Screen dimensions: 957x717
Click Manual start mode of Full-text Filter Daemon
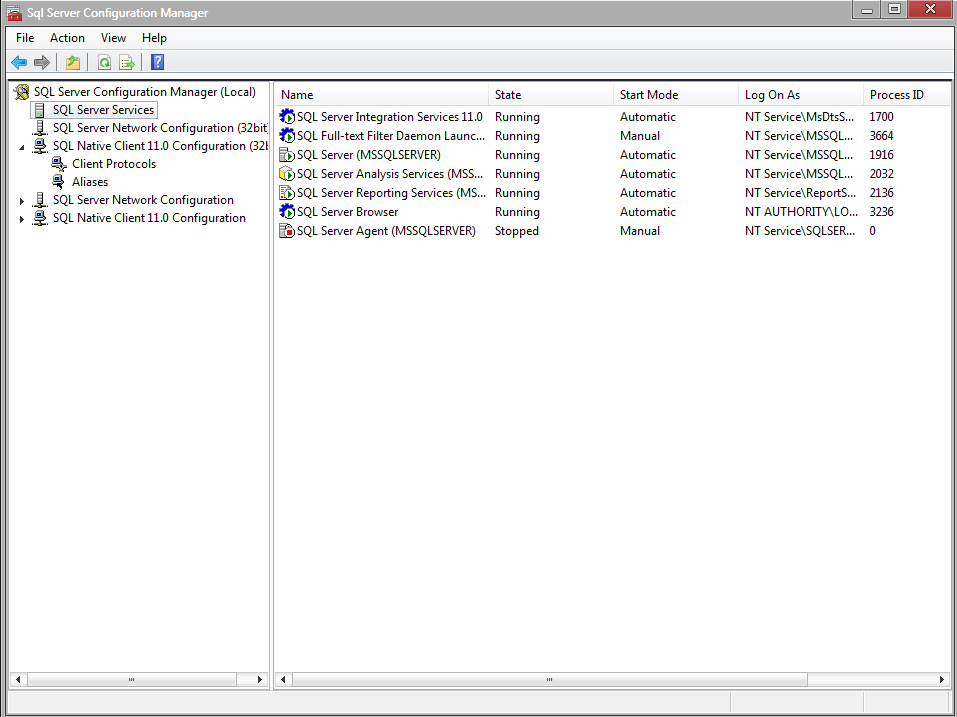click(640, 135)
